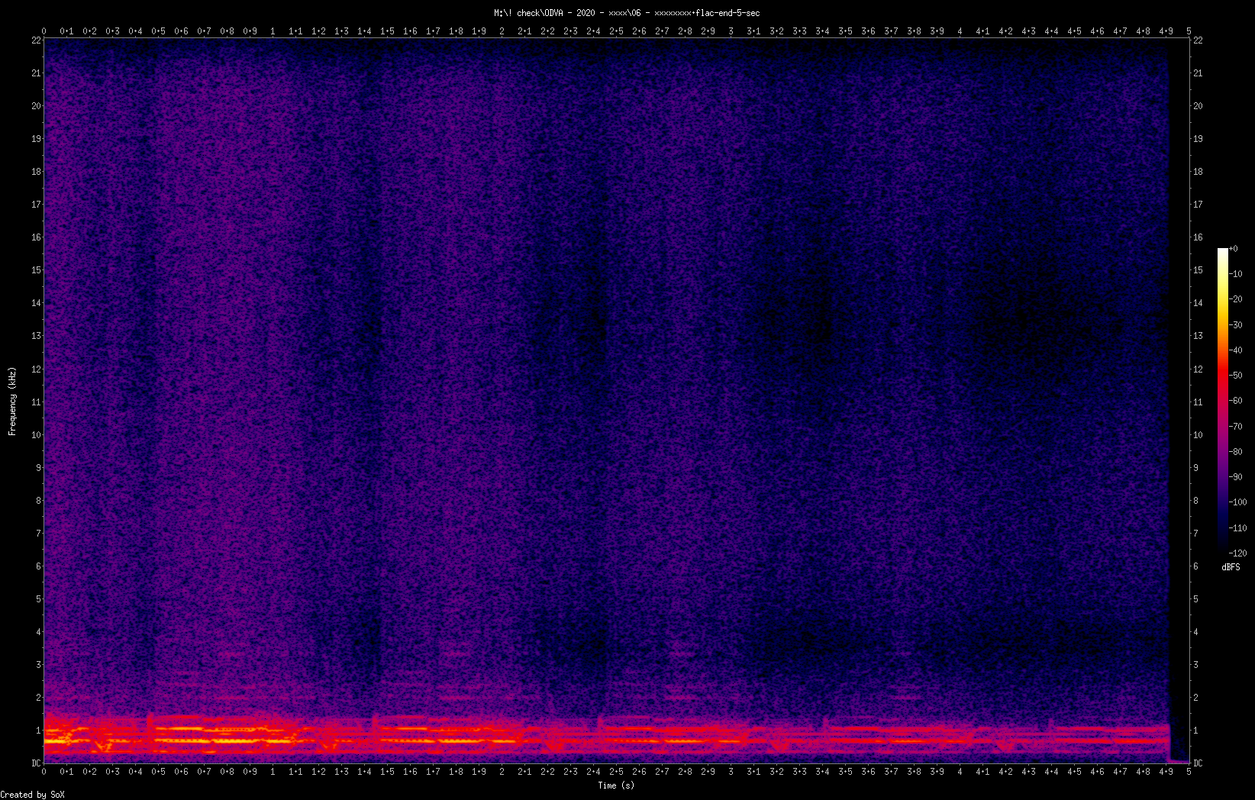Screen dimensions: 1255x800
Task: Click the "dBFS" legend unit label
Action: coord(1231,567)
